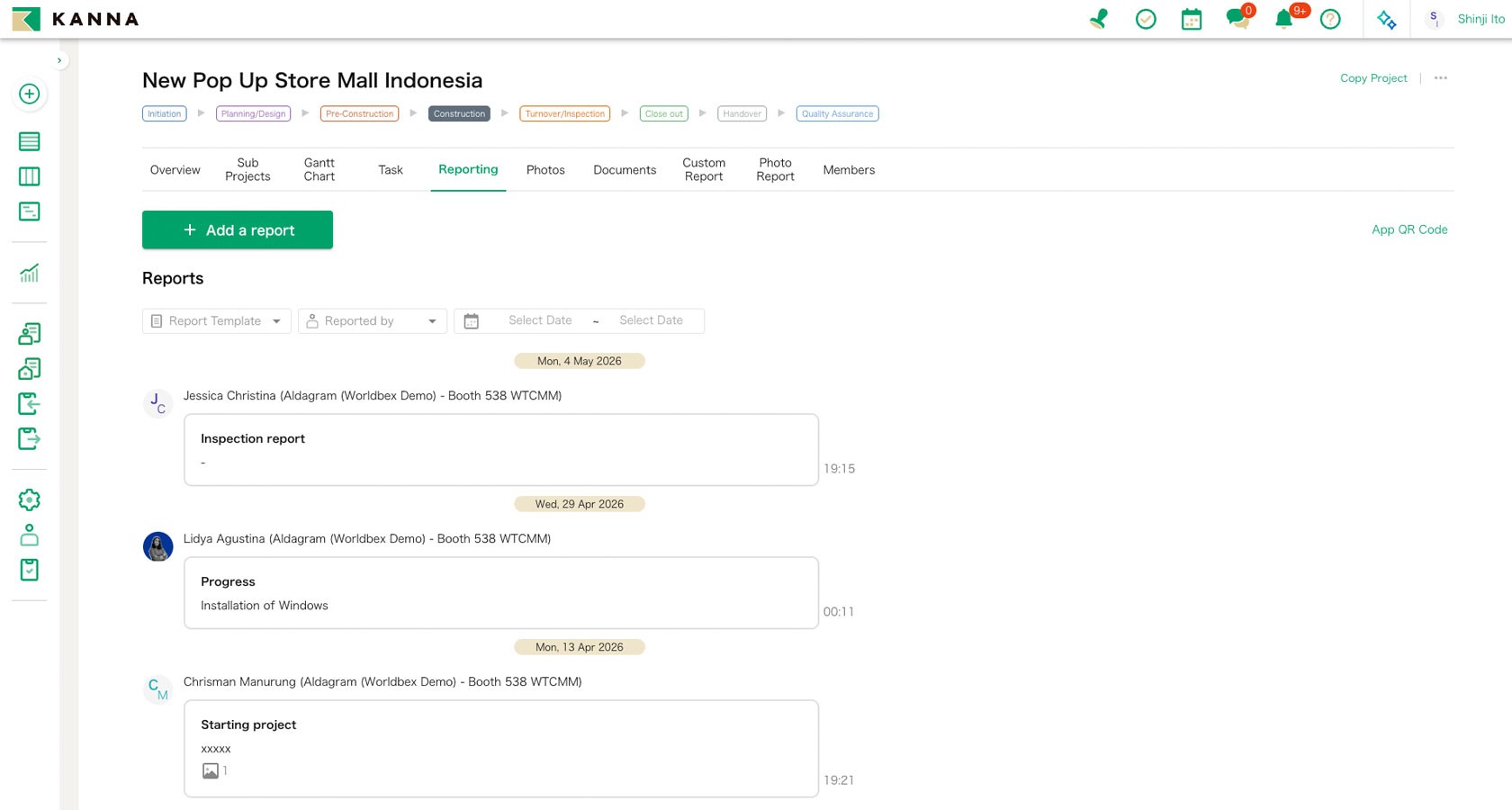The height and width of the screenshot is (810, 1512).
Task: Switch to the Documents tab
Action: [x=625, y=170]
